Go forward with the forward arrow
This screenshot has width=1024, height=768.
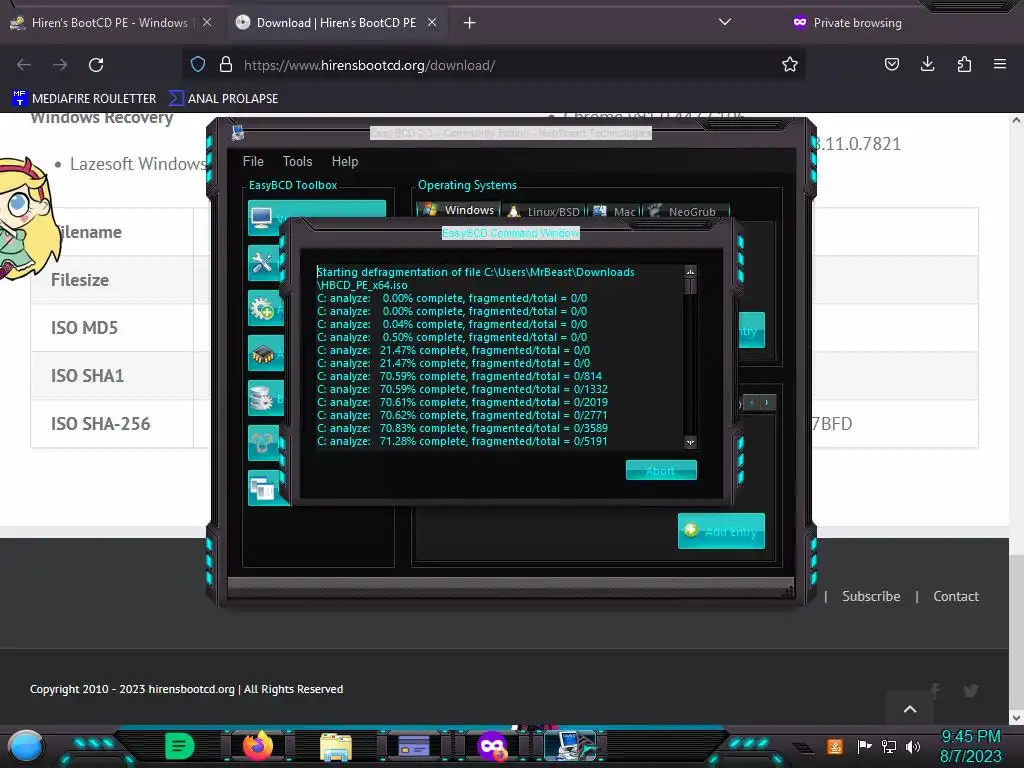pyautogui.click(x=60, y=65)
